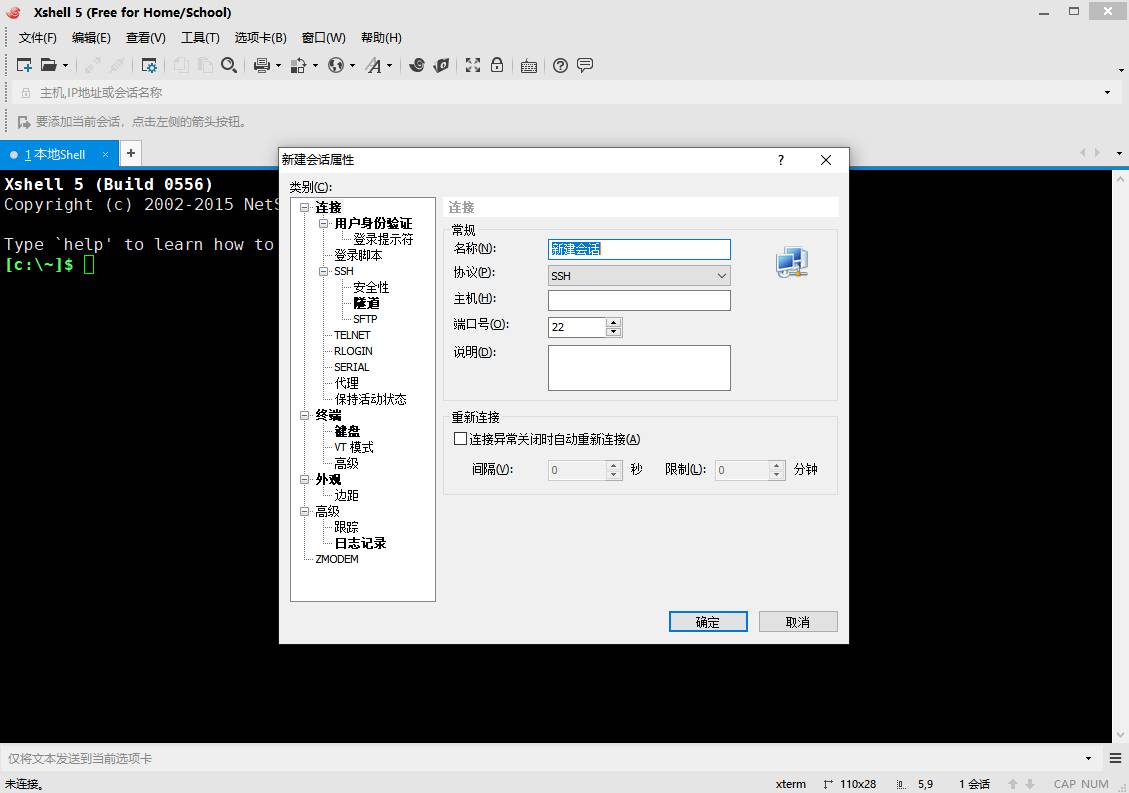Click the Print toolbar icon
The height and width of the screenshot is (793, 1129).
[x=261, y=66]
